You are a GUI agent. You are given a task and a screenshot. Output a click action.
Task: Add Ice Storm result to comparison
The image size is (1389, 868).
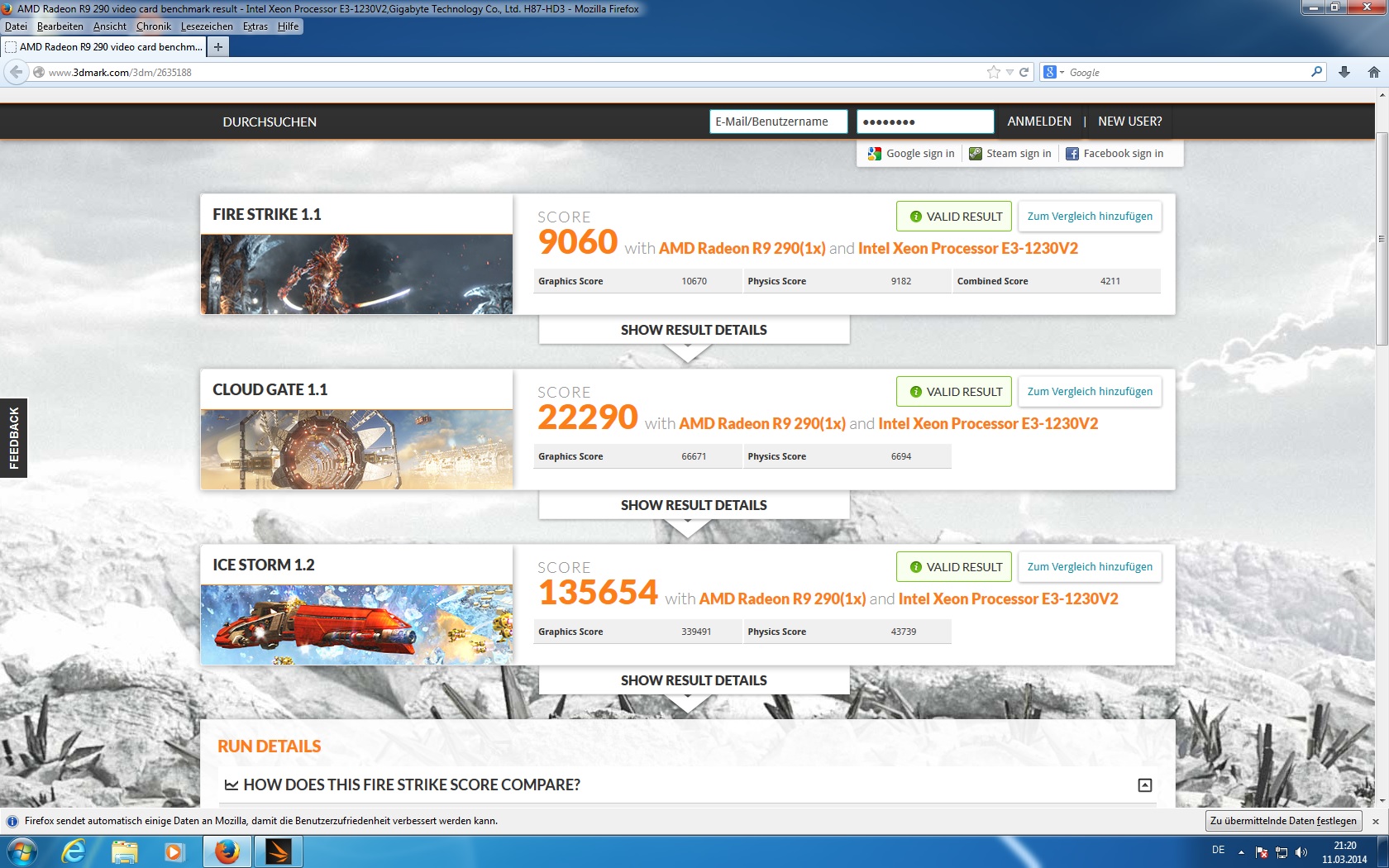coord(1090,567)
